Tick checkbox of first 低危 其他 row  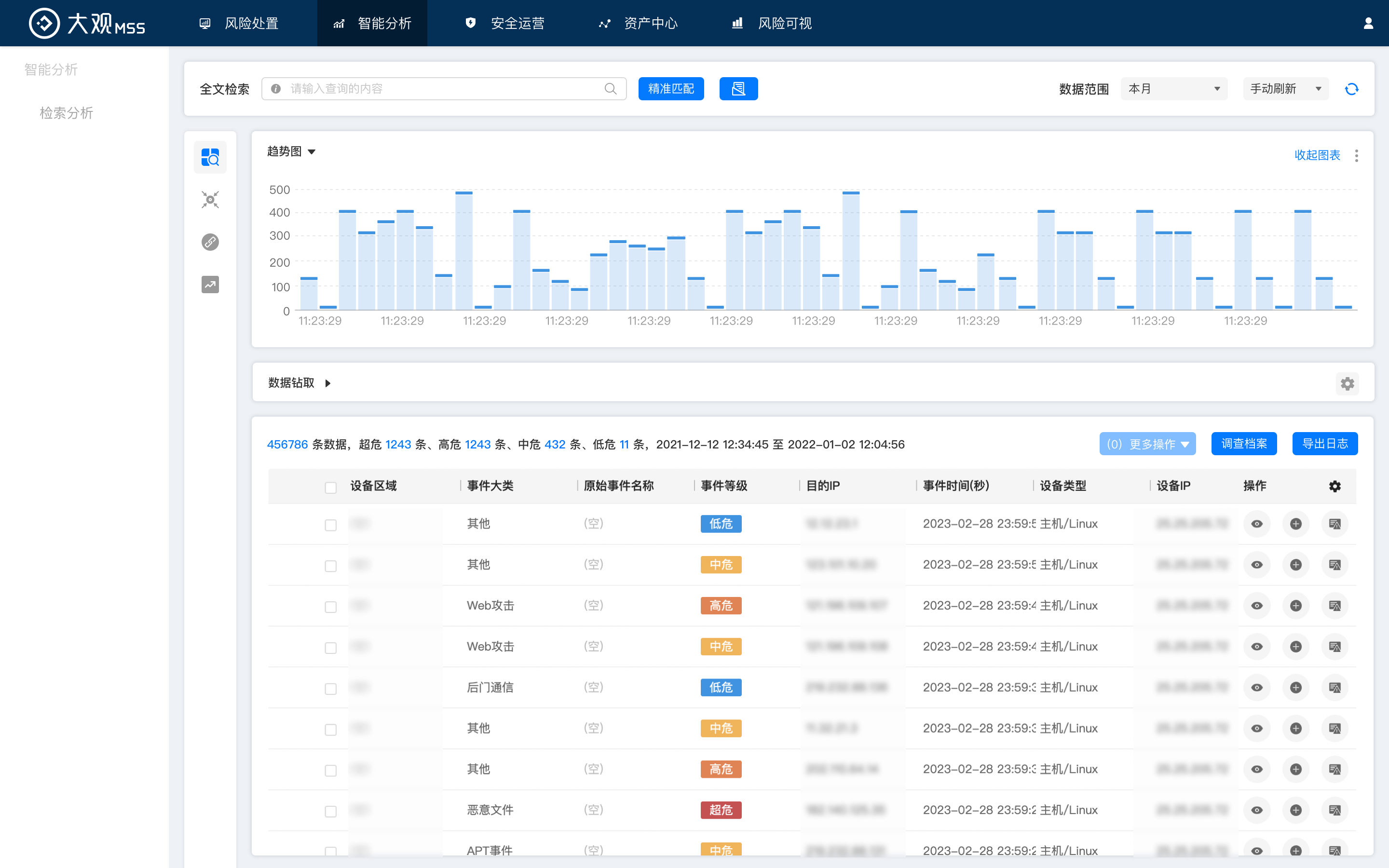(x=330, y=525)
